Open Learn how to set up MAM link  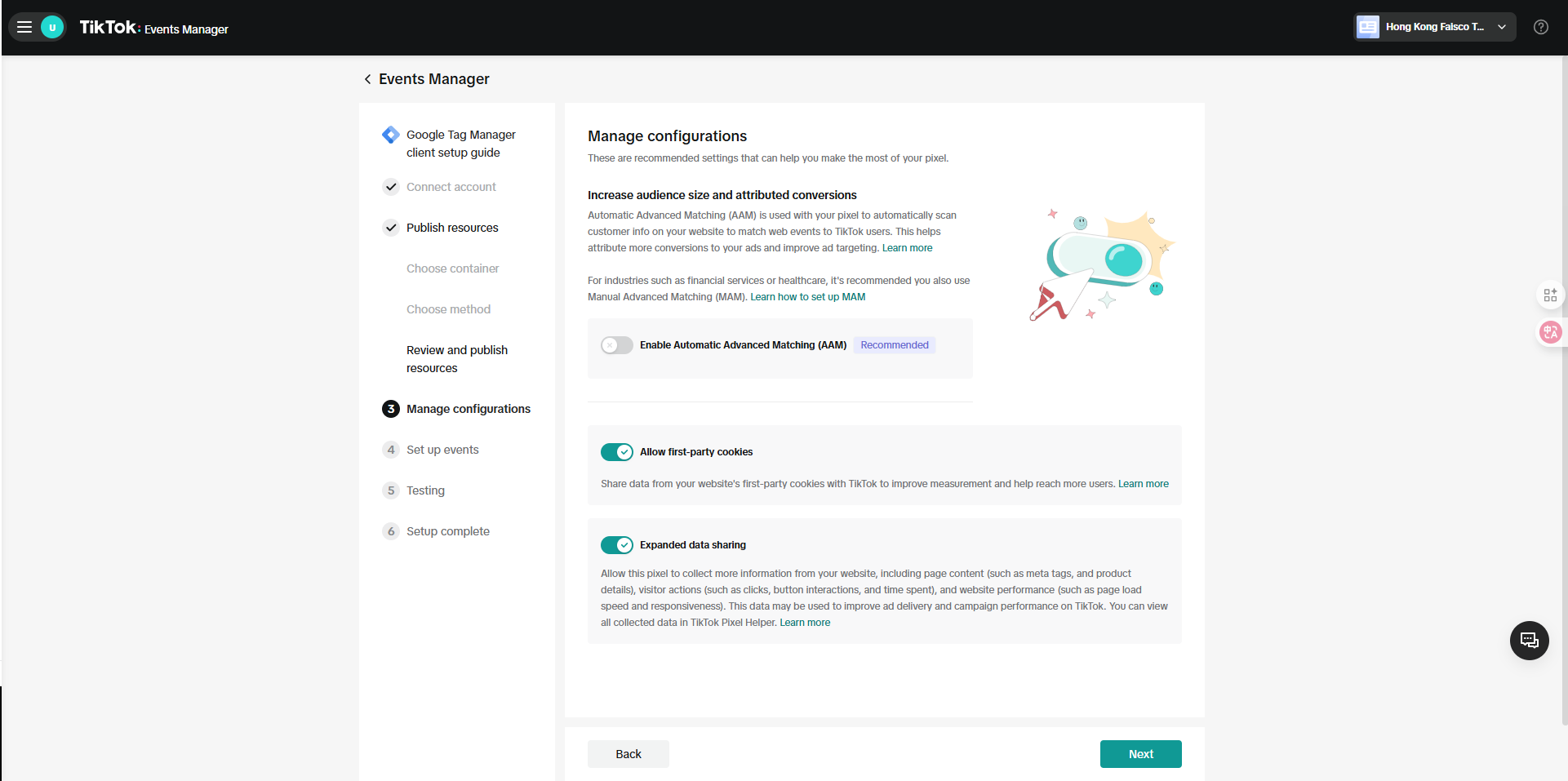pyautogui.click(x=807, y=297)
